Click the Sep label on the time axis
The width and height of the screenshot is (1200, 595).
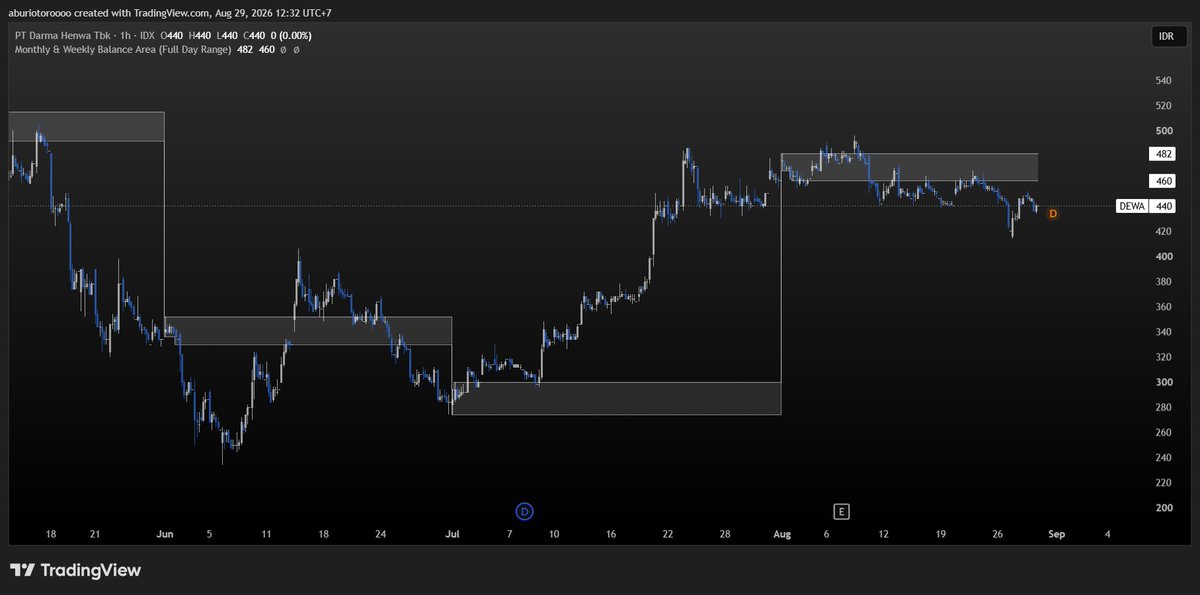(1056, 535)
